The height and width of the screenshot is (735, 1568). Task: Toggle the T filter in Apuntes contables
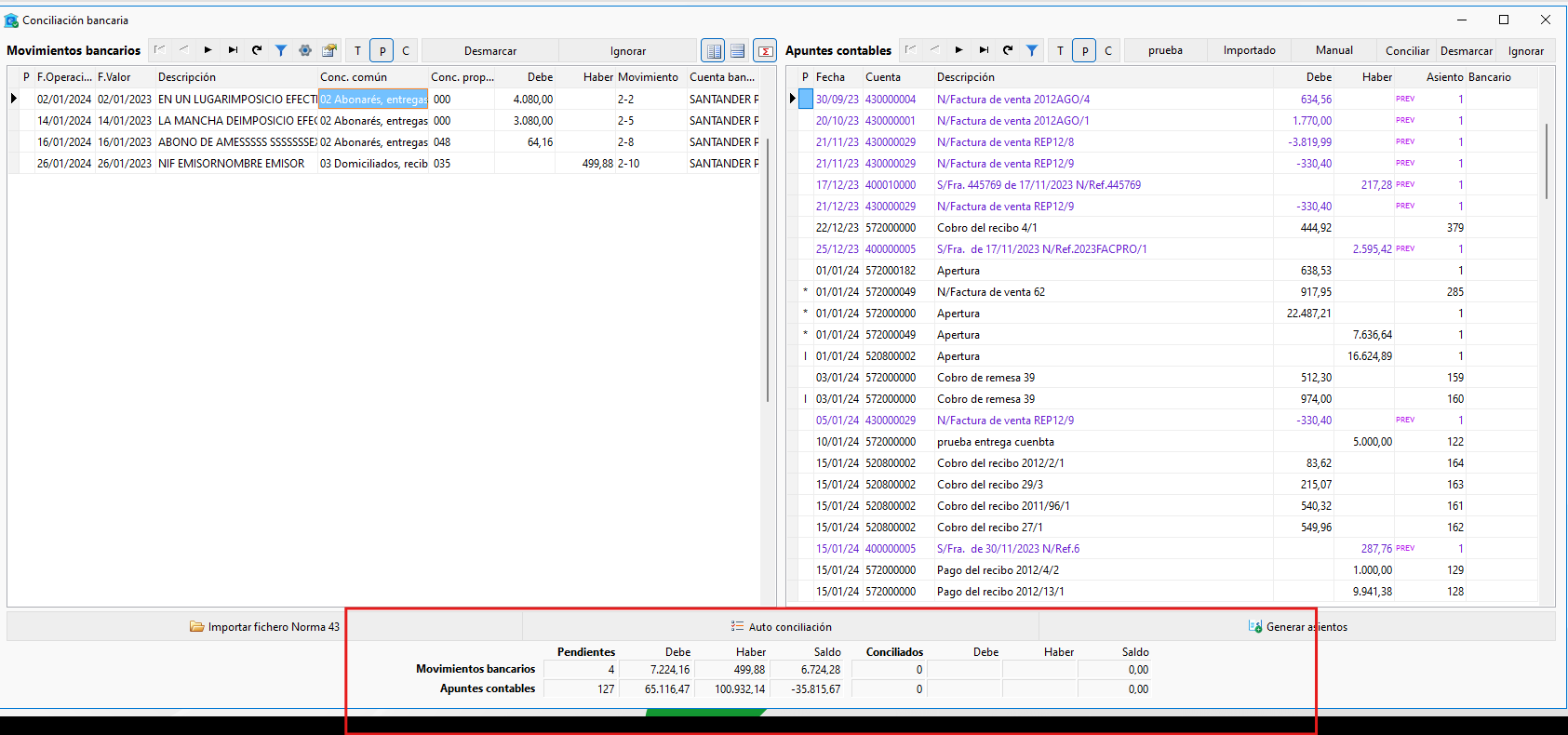pos(1060,51)
